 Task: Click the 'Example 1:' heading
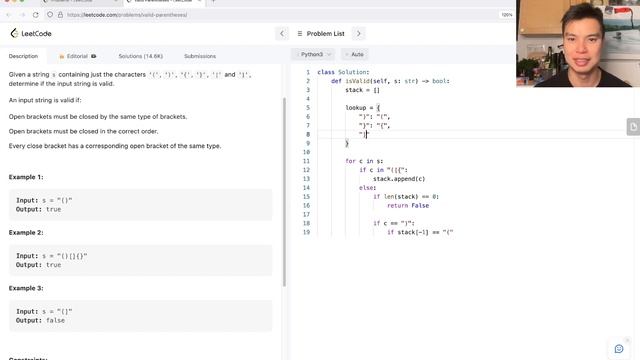pos(26,177)
